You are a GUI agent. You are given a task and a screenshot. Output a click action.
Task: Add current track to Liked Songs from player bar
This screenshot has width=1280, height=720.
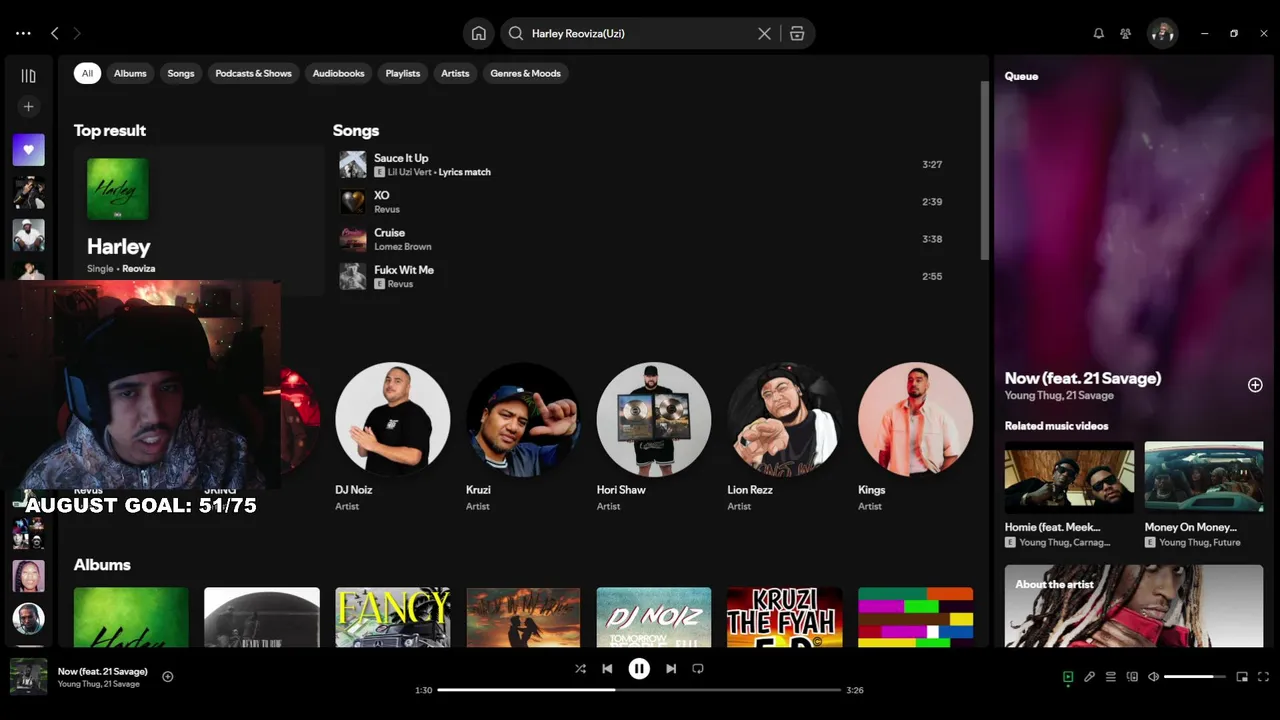click(x=168, y=677)
